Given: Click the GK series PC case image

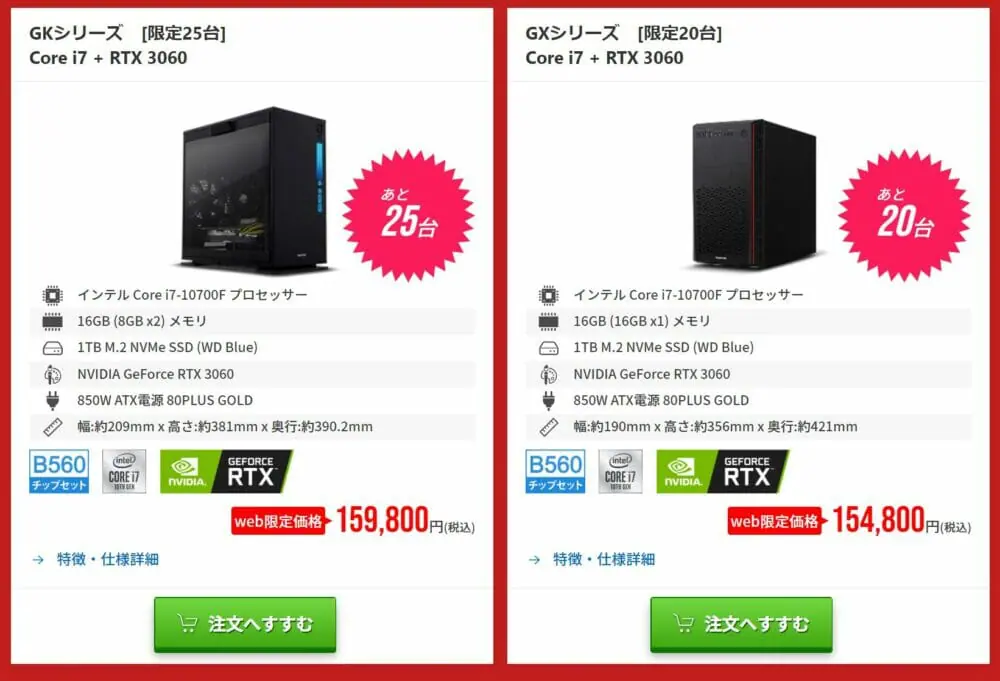Looking at the screenshot, I should (x=254, y=189).
